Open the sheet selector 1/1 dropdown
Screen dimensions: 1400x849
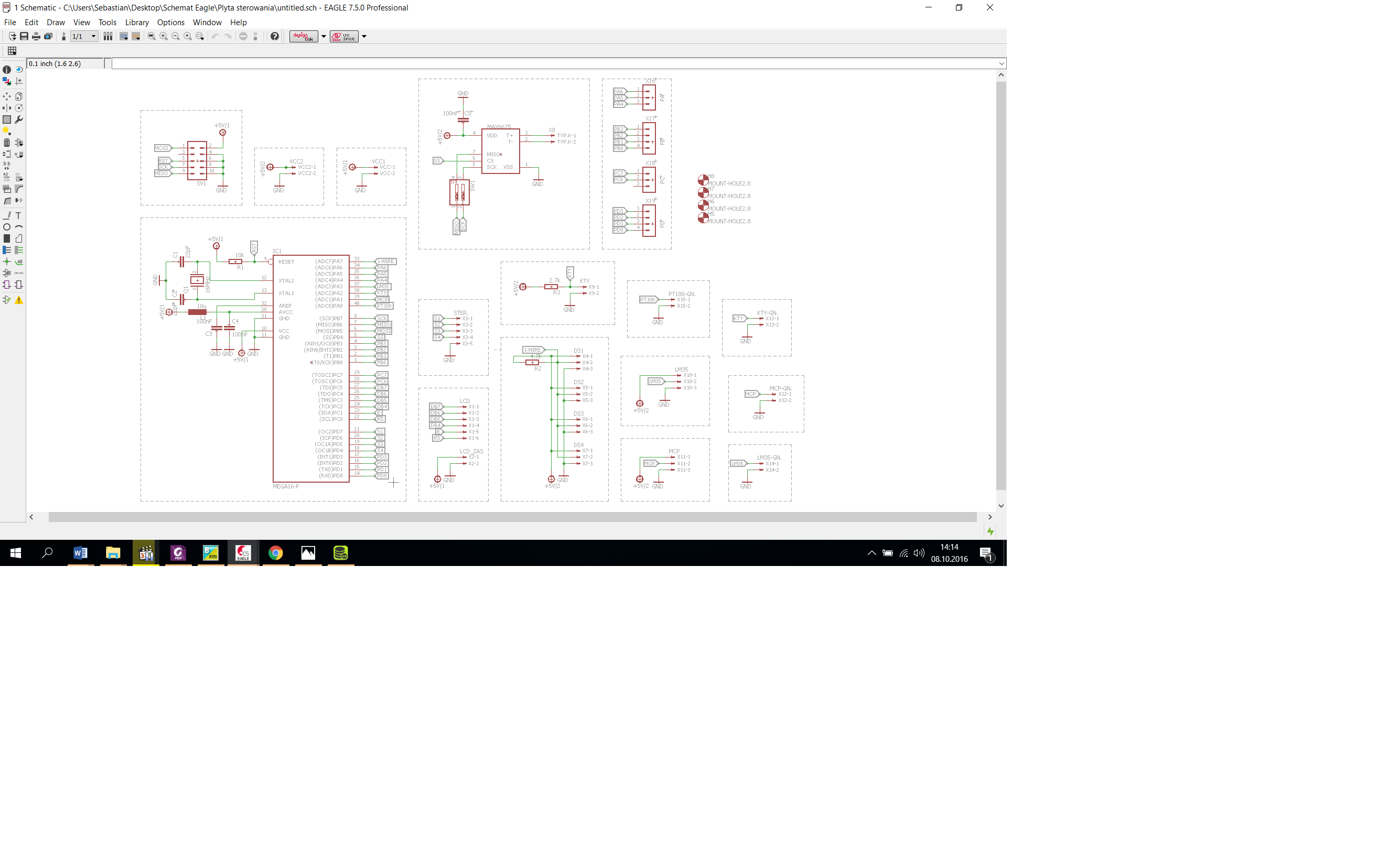pyautogui.click(x=93, y=36)
